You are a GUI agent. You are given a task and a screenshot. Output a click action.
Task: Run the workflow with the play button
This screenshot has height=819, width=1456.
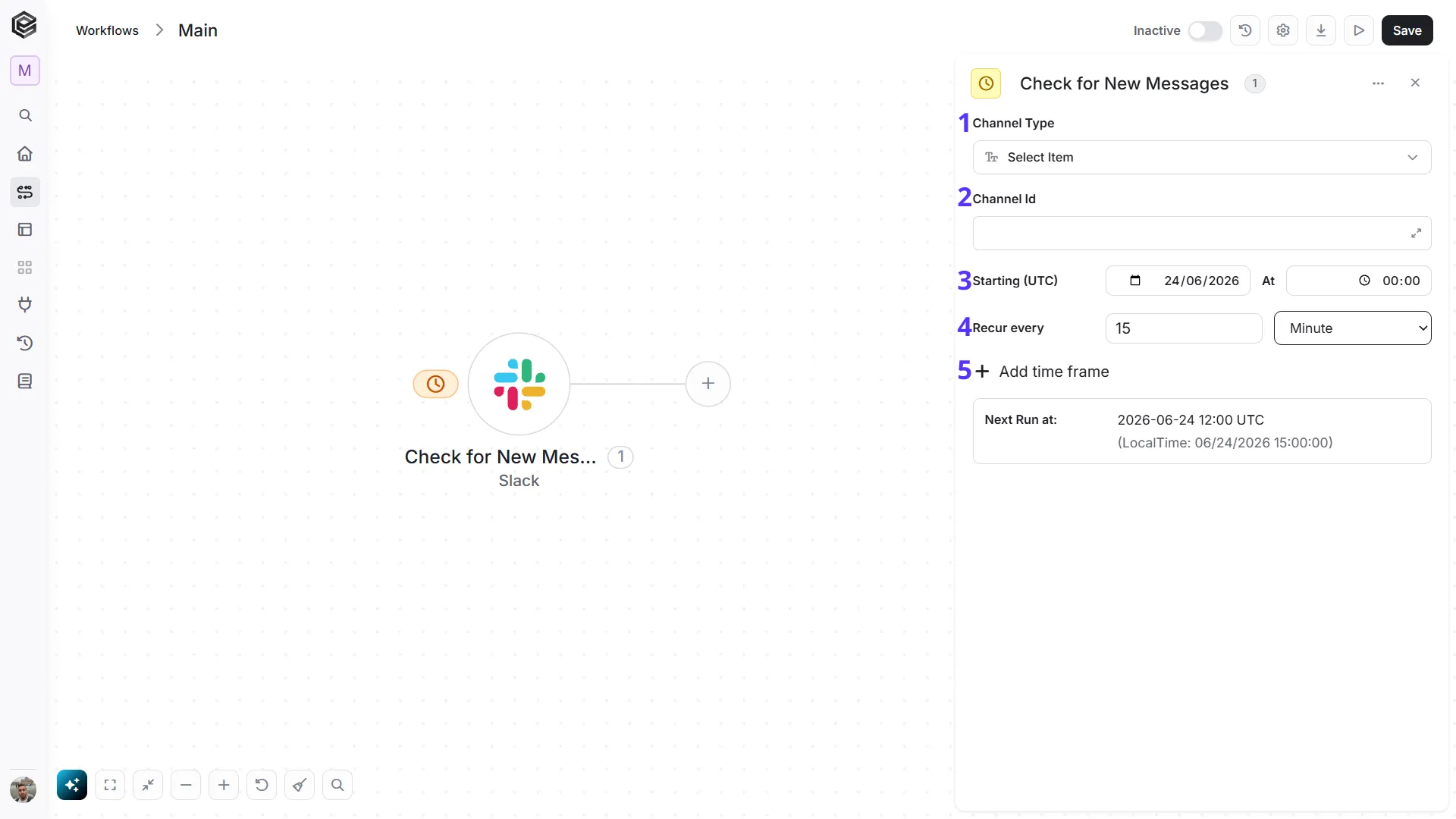(1359, 30)
